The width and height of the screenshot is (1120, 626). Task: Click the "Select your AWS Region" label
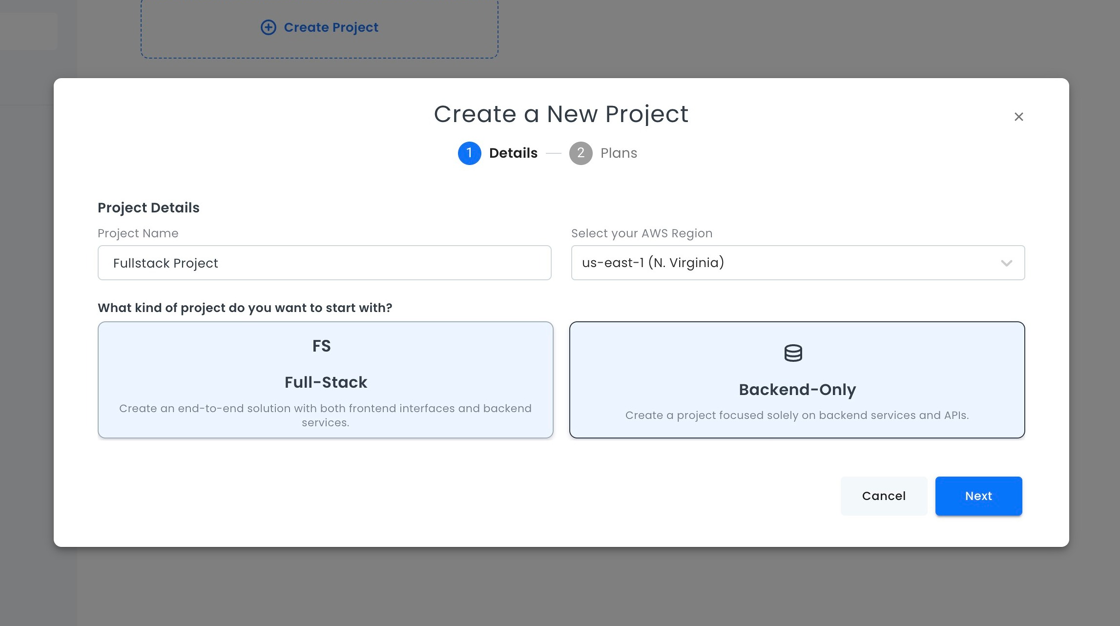(641, 233)
